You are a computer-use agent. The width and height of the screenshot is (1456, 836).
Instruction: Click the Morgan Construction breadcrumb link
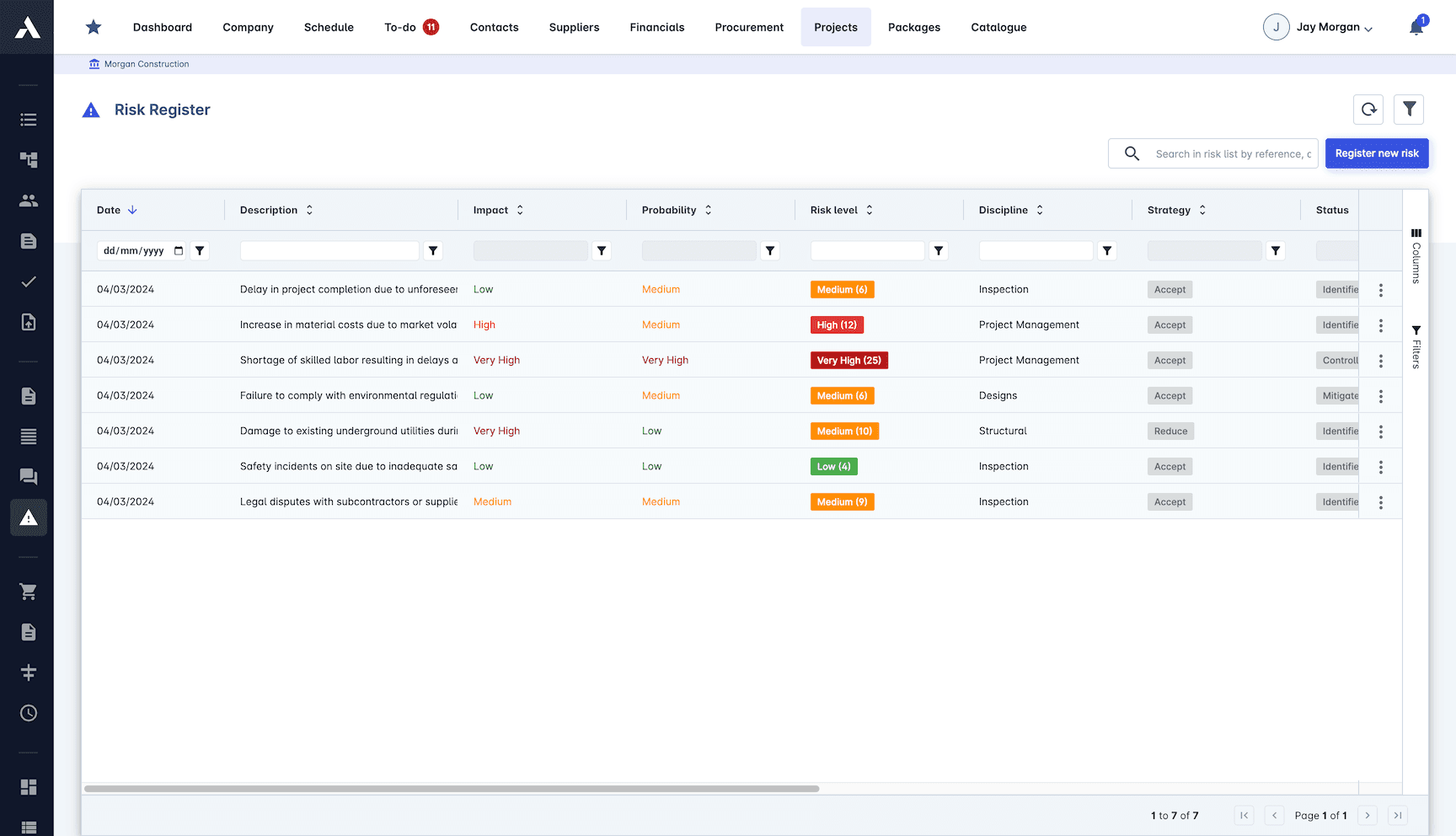coord(146,64)
